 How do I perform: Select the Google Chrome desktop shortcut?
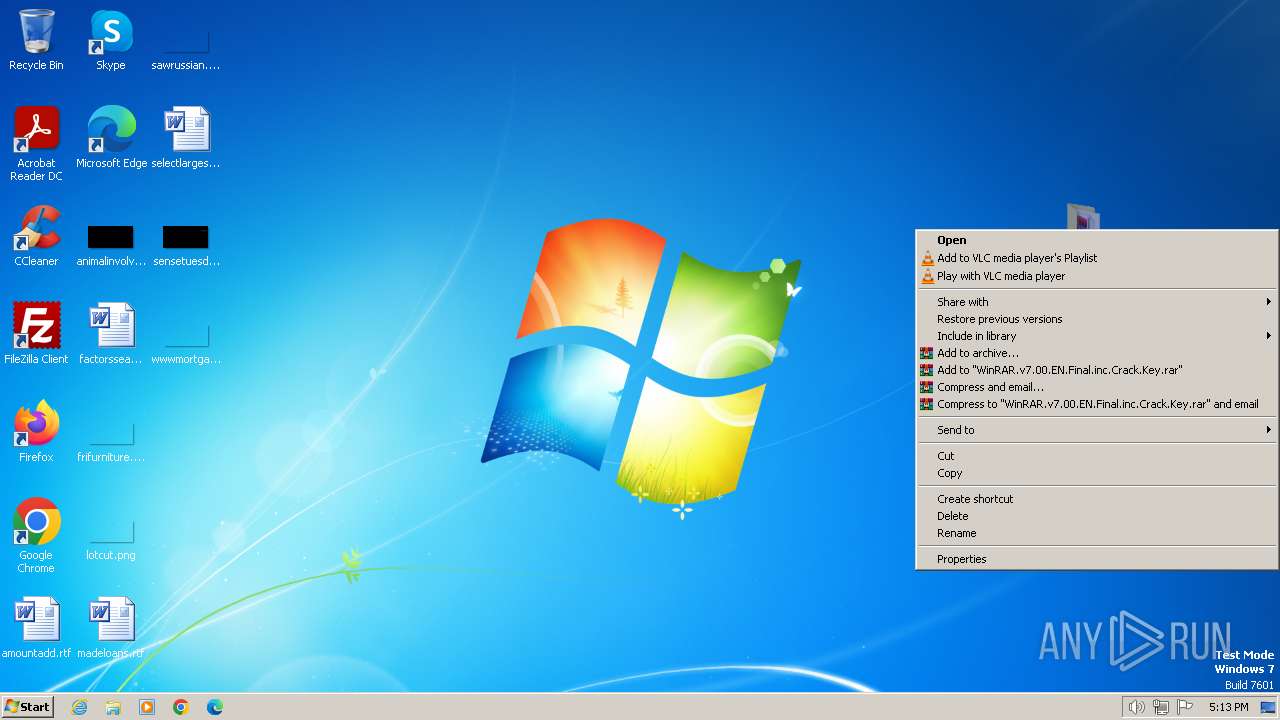click(36, 536)
